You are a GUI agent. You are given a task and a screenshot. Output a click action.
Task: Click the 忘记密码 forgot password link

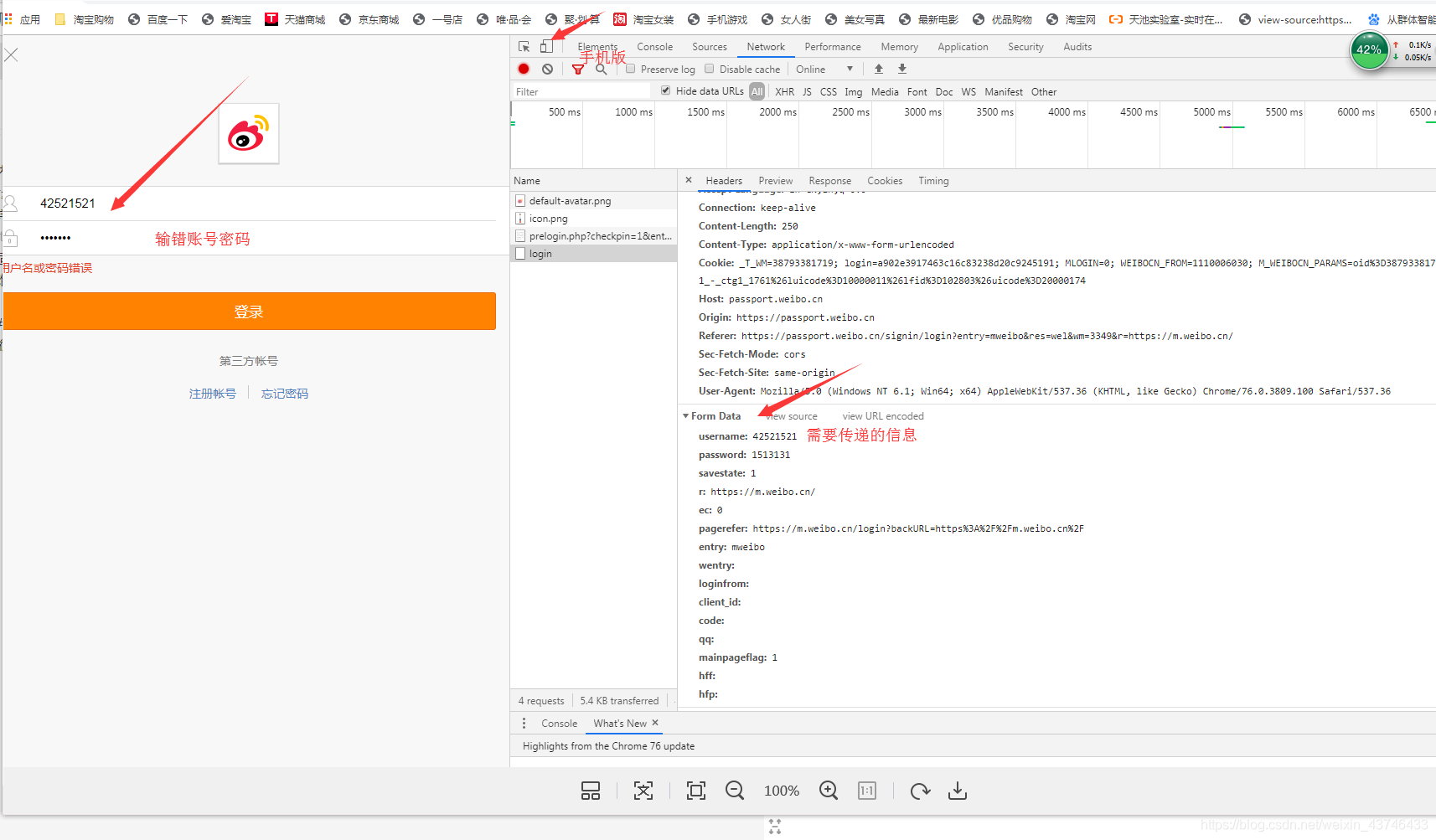(285, 394)
